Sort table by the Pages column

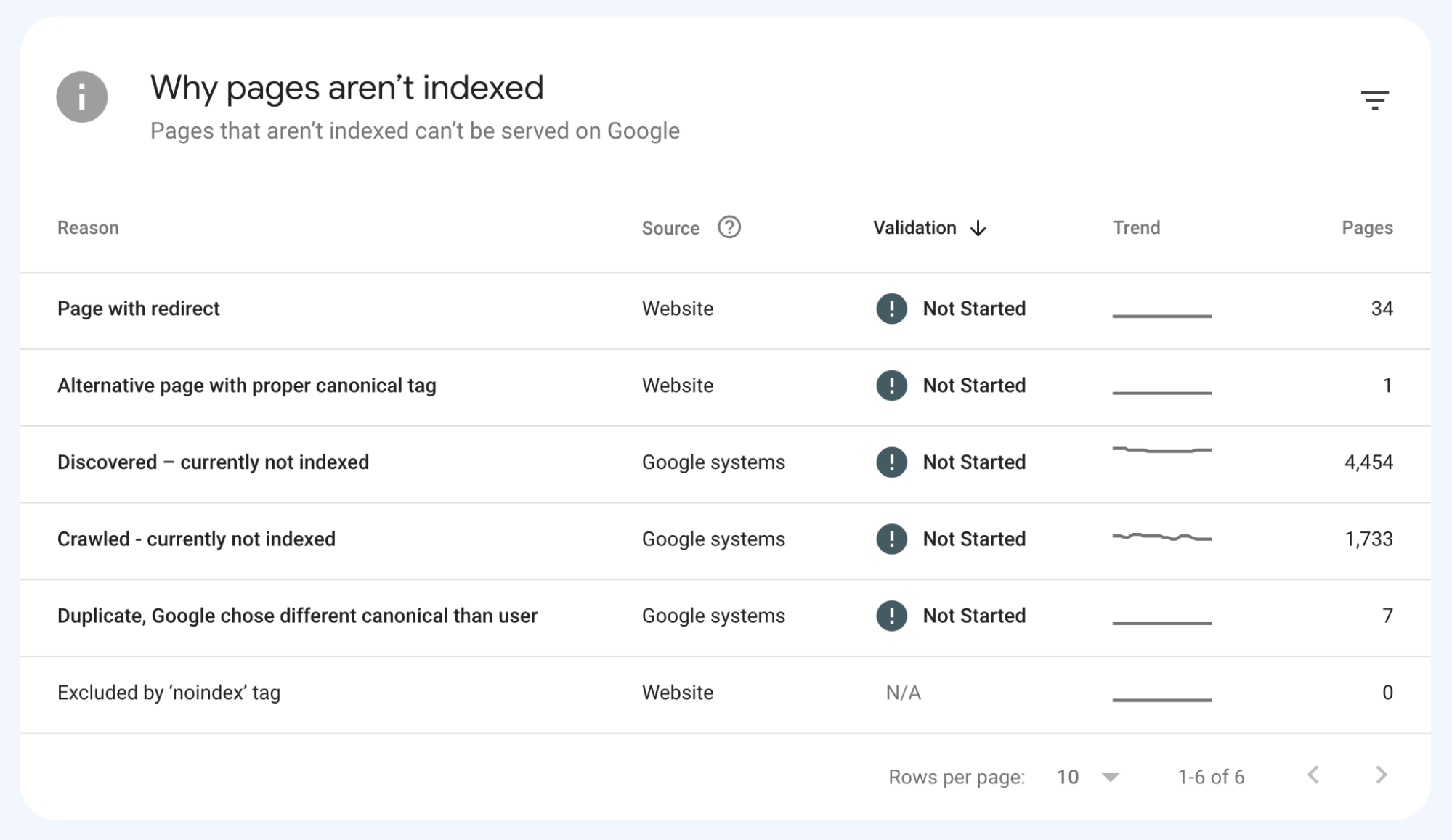tap(1366, 227)
